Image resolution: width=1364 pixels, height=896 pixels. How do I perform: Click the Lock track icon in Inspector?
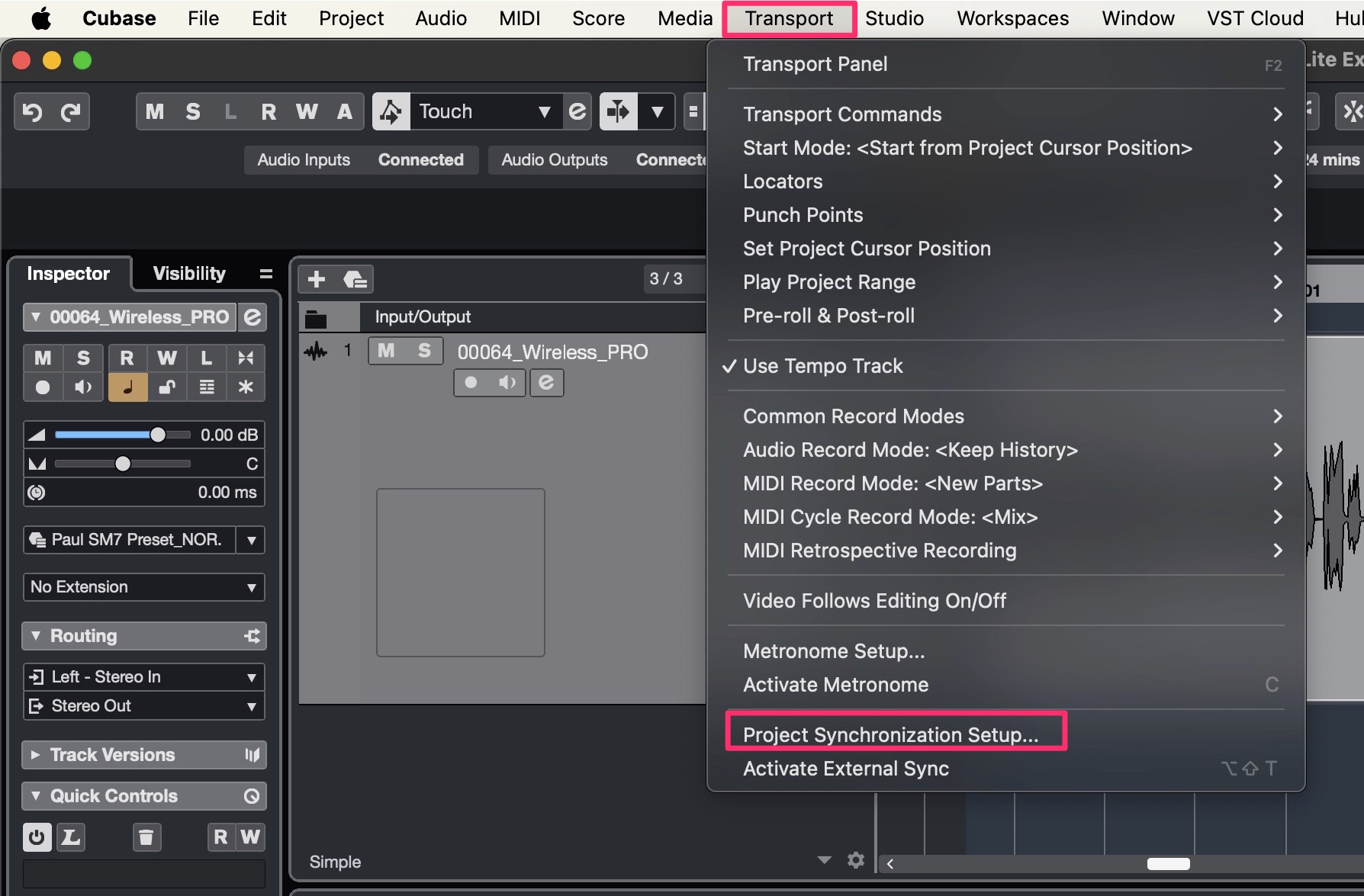(x=167, y=387)
